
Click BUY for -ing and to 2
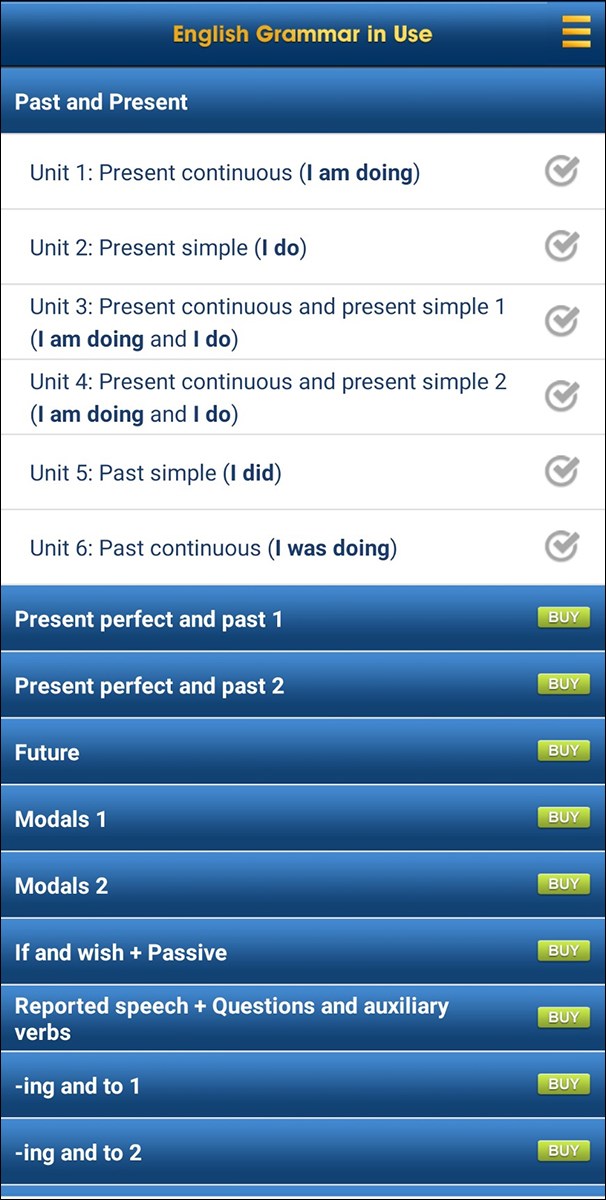point(563,1151)
